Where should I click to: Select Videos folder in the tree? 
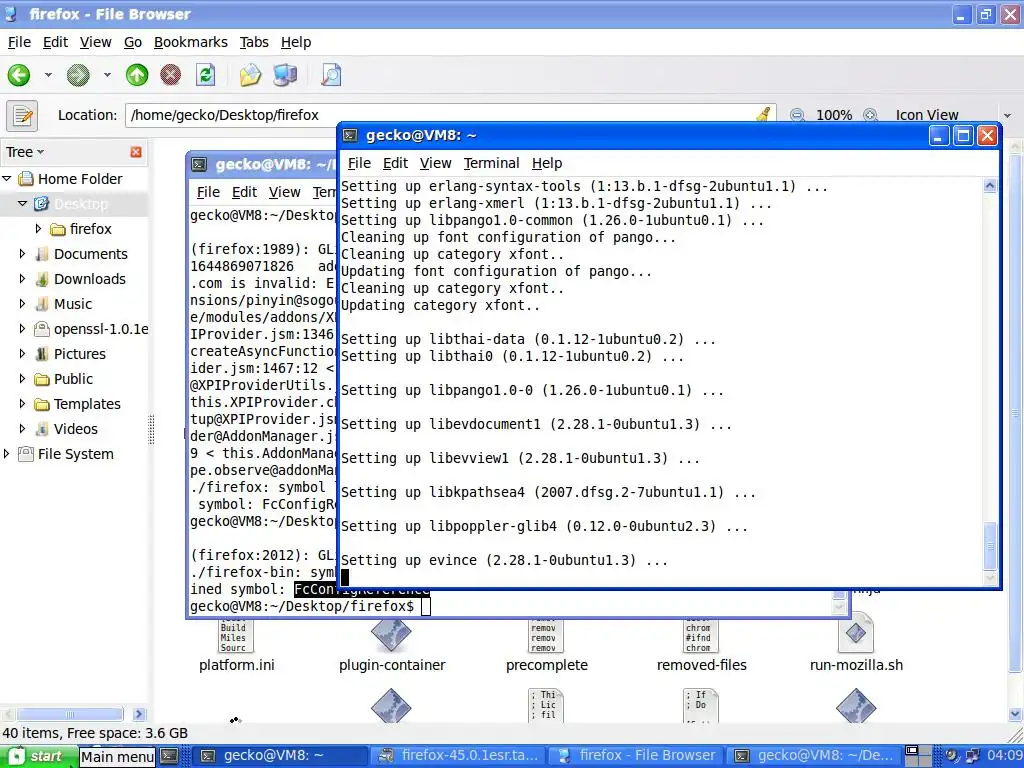(x=76, y=429)
